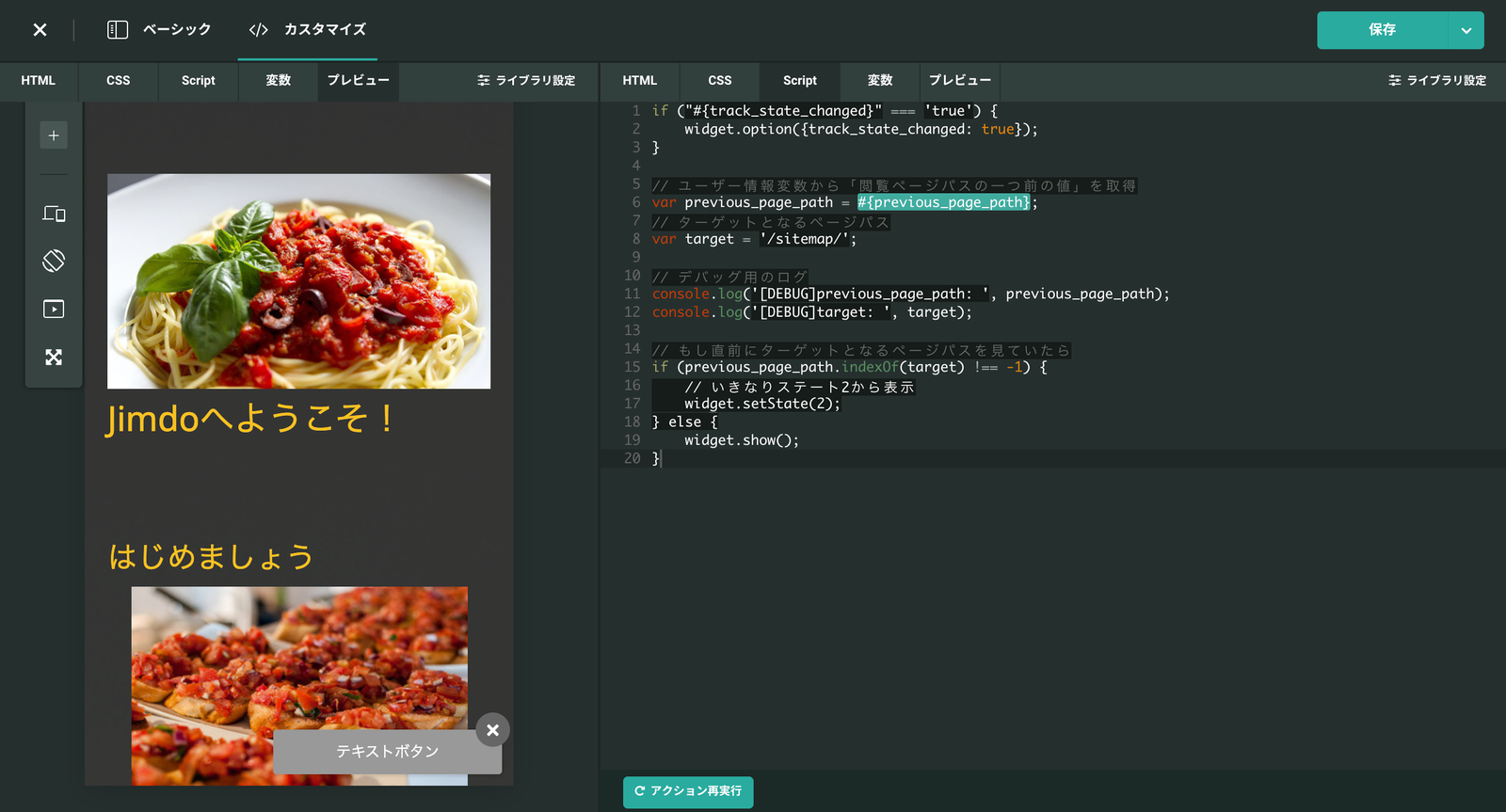Close the preview popup with X
The height and width of the screenshot is (812, 1506).
[x=492, y=730]
